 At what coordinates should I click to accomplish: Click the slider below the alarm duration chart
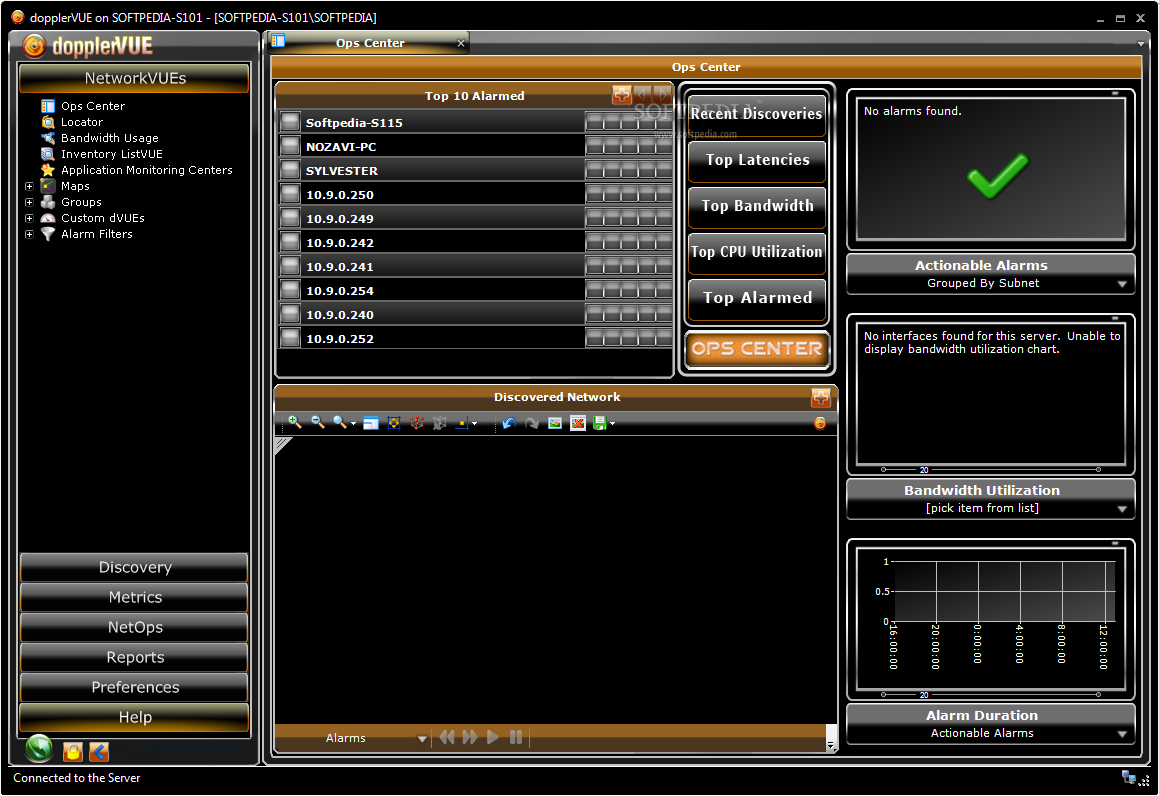click(990, 695)
